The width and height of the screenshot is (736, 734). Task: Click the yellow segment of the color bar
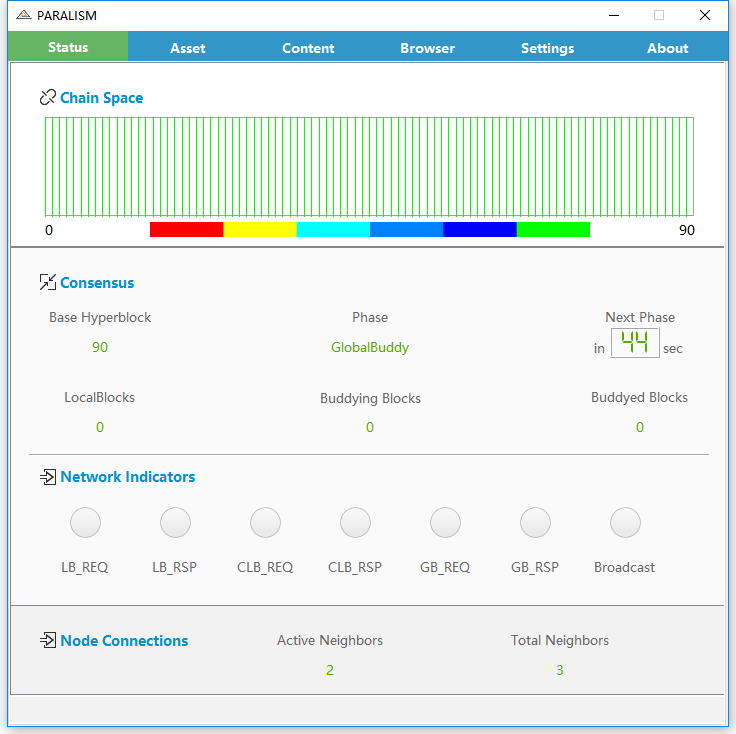[x=260, y=229]
